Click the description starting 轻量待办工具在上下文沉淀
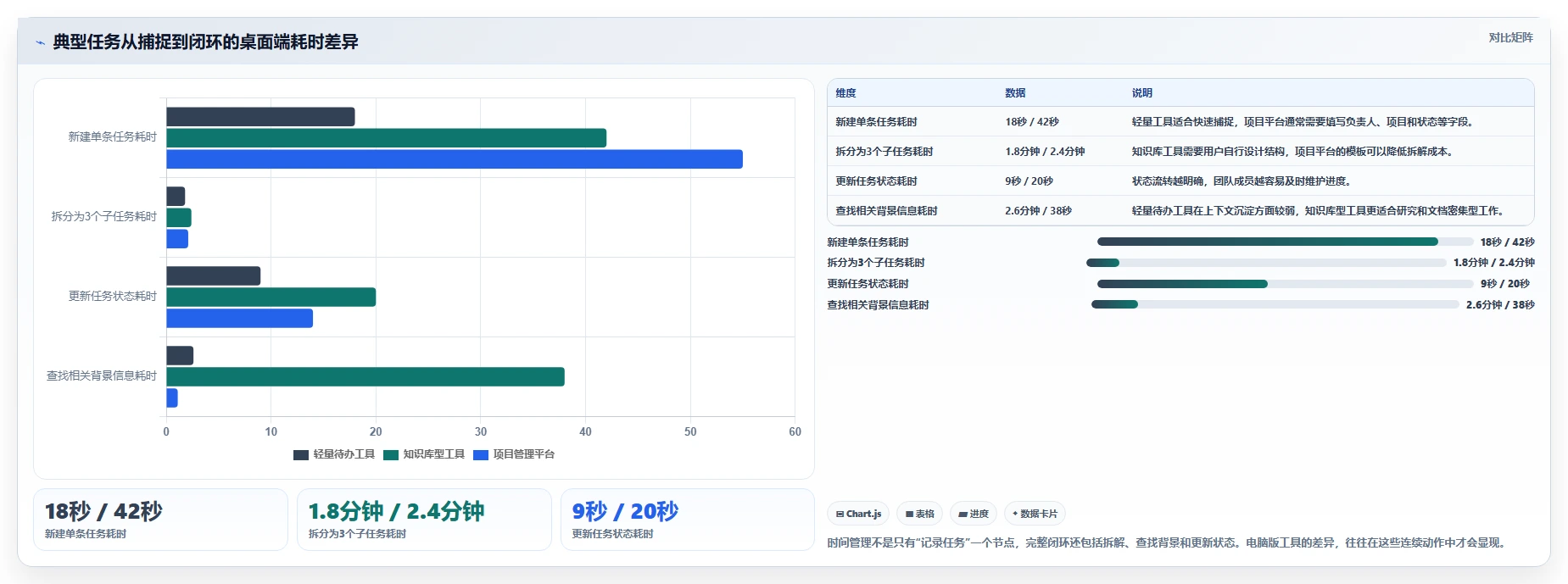Screen dimensions: 1568x584 point(1320,211)
